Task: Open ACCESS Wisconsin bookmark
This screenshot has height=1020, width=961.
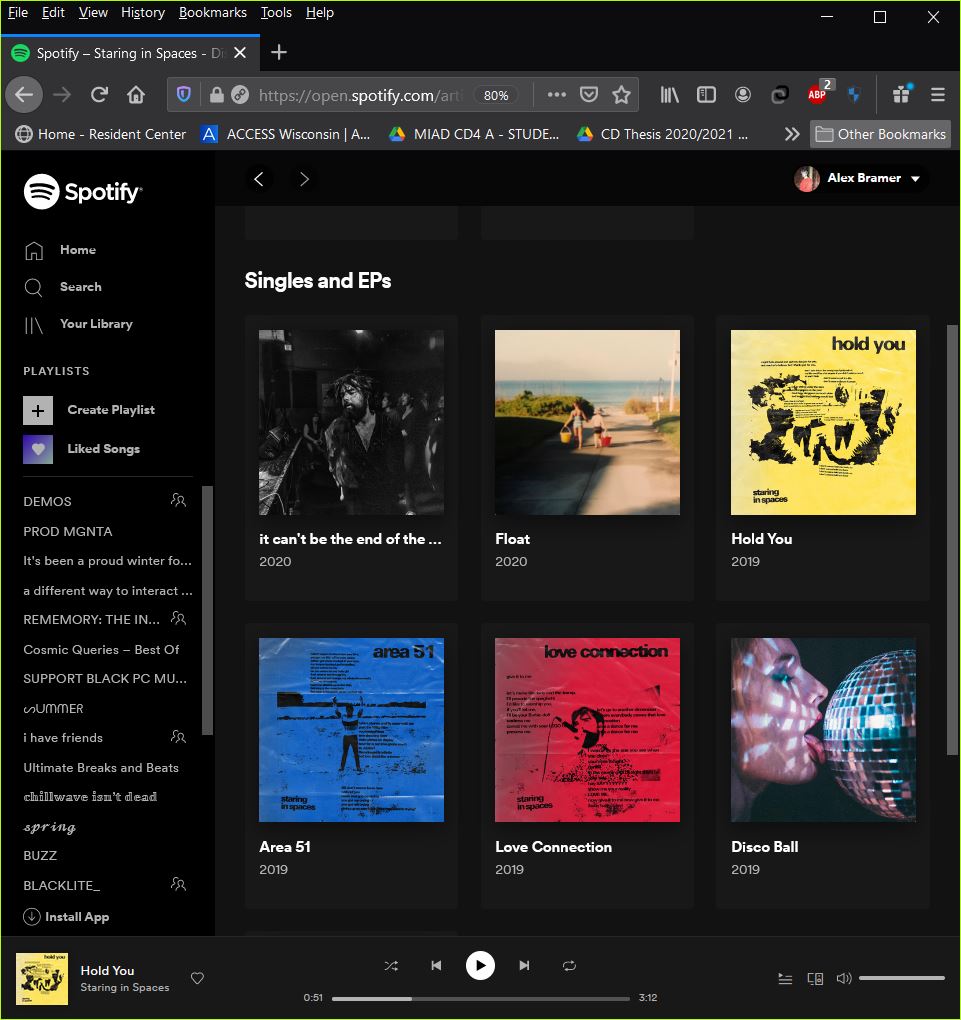Action: (286, 134)
